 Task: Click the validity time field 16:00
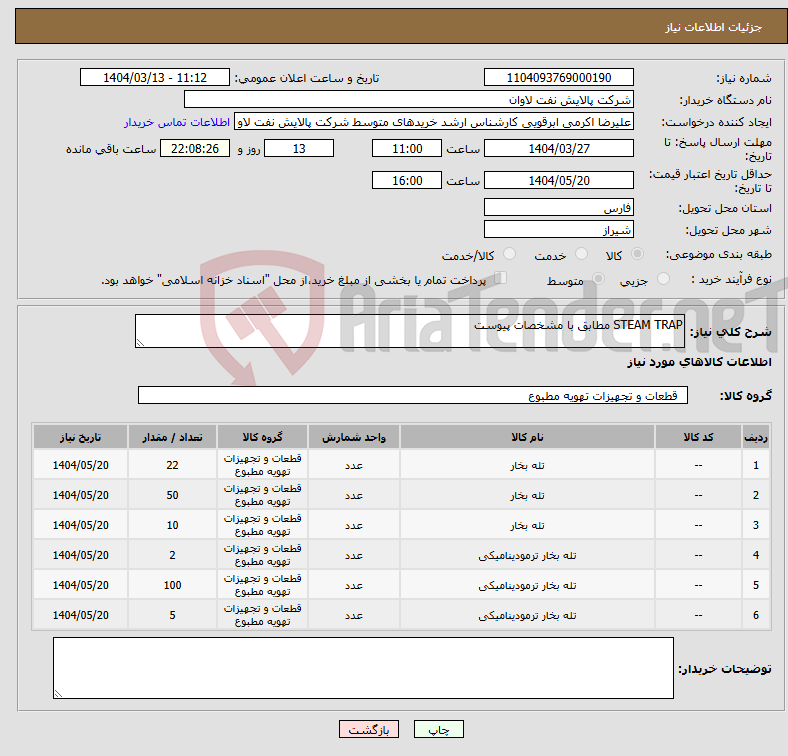[x=407, y=180]
